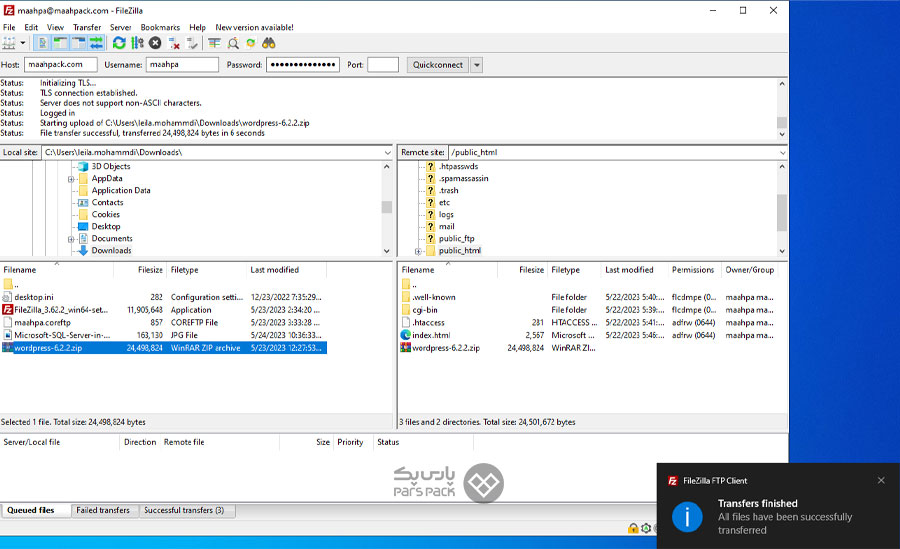Toggle the transfer queue display
The image size is (900, 549).
(96, 43)
